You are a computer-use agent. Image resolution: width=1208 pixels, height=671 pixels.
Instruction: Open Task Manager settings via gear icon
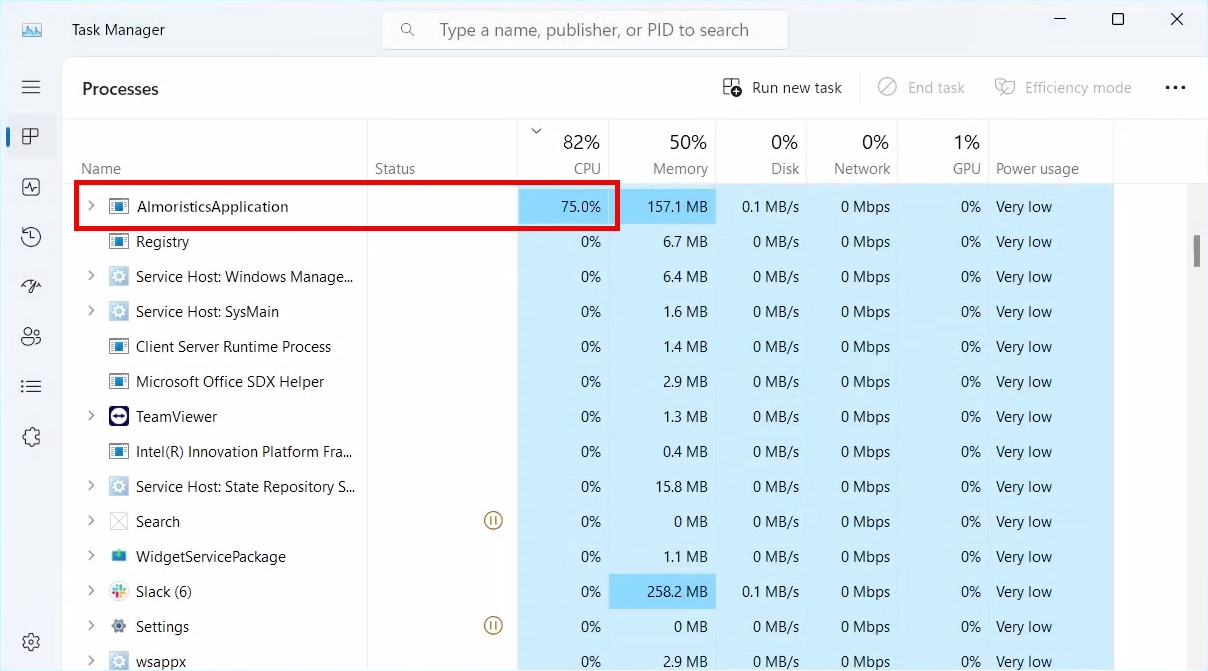[31, 641]
